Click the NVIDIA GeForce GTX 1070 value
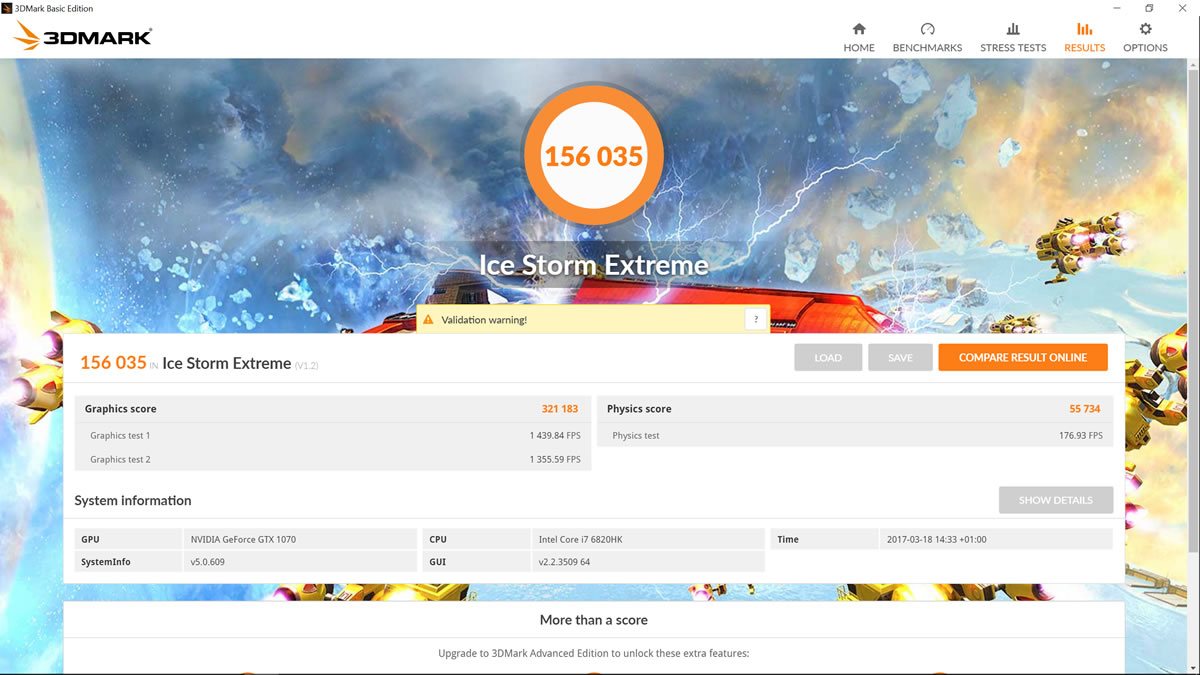 243,539
